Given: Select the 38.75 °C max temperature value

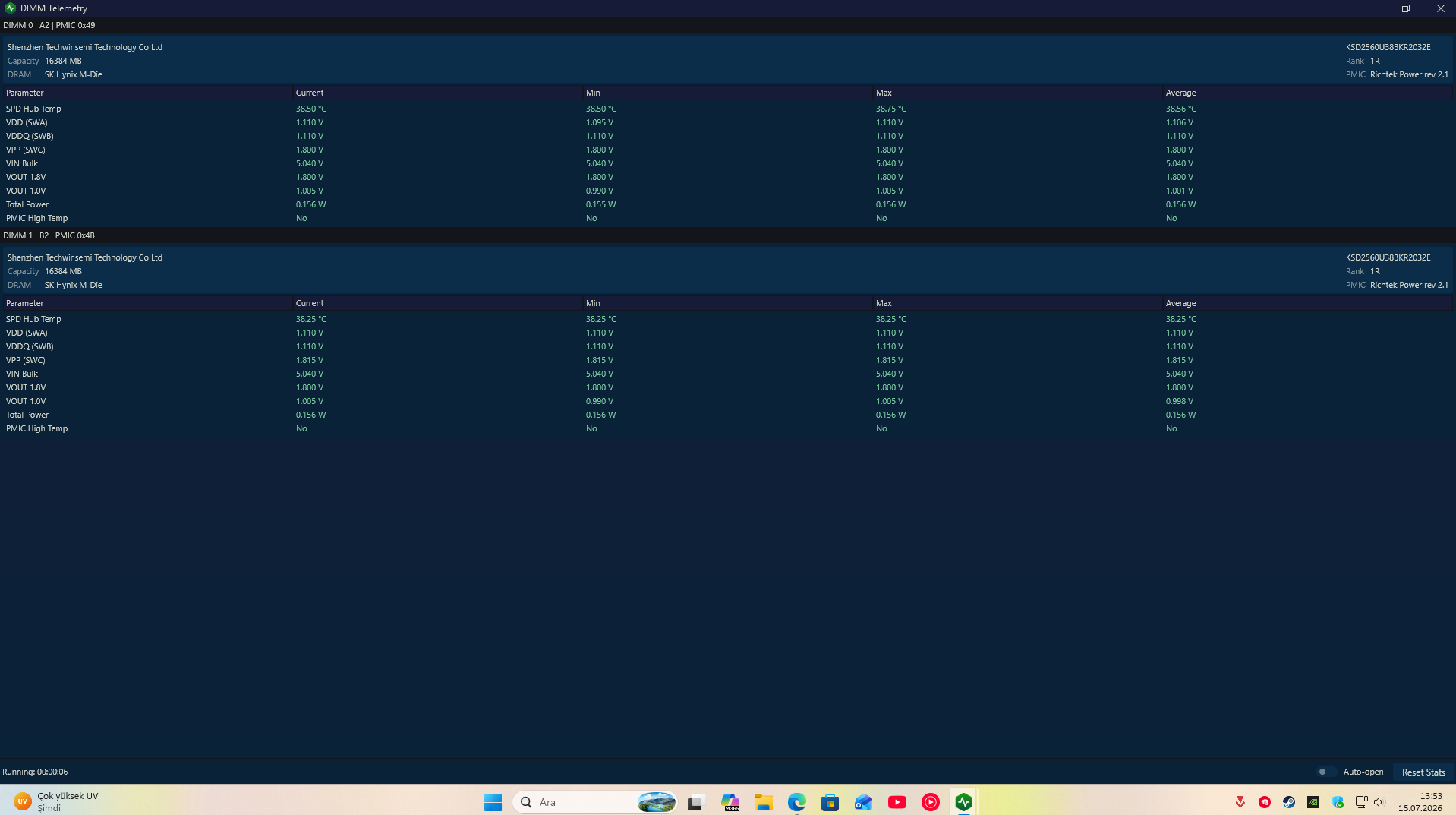Looking at the screenshot, I should click(x=891, y=109).
